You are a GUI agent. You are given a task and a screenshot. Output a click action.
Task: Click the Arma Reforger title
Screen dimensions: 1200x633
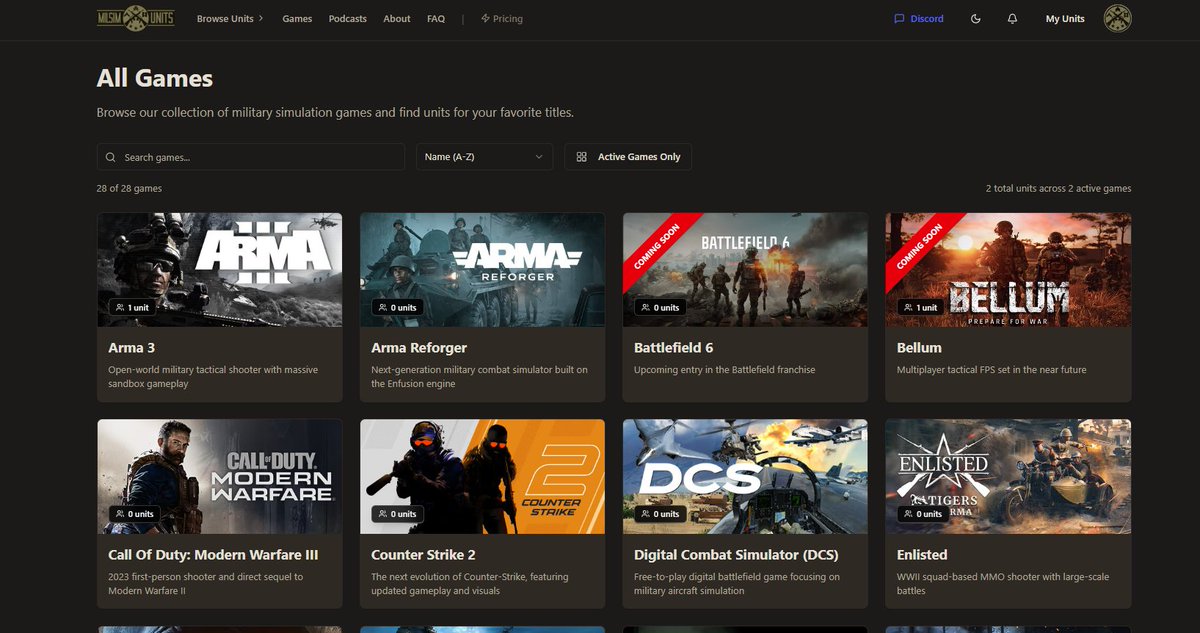click(419, 348)
